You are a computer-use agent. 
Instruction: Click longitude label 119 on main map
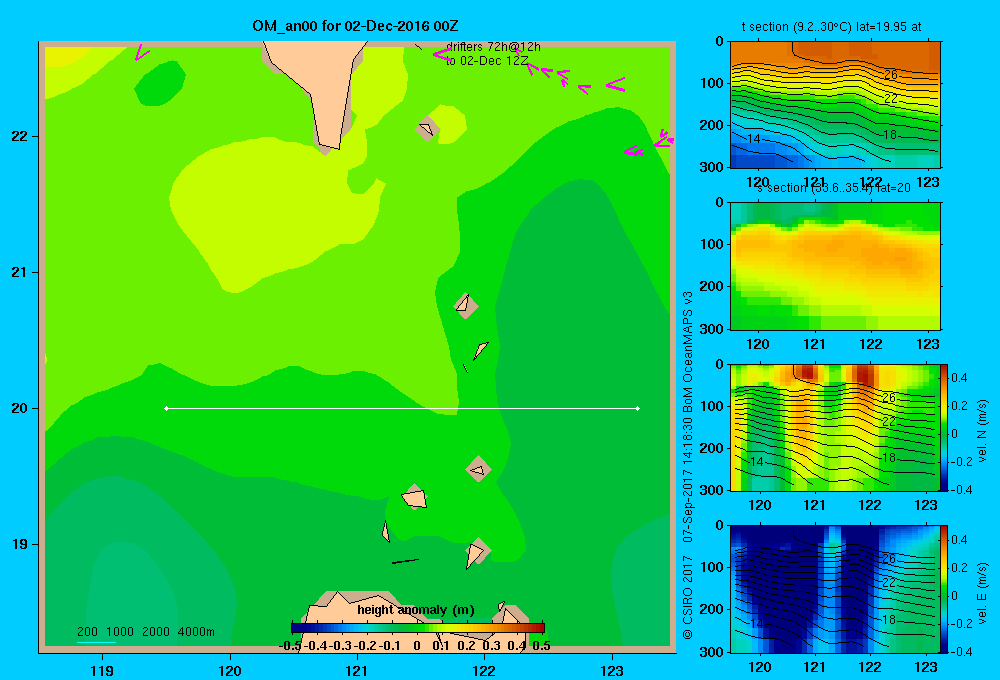coord(102,670)
